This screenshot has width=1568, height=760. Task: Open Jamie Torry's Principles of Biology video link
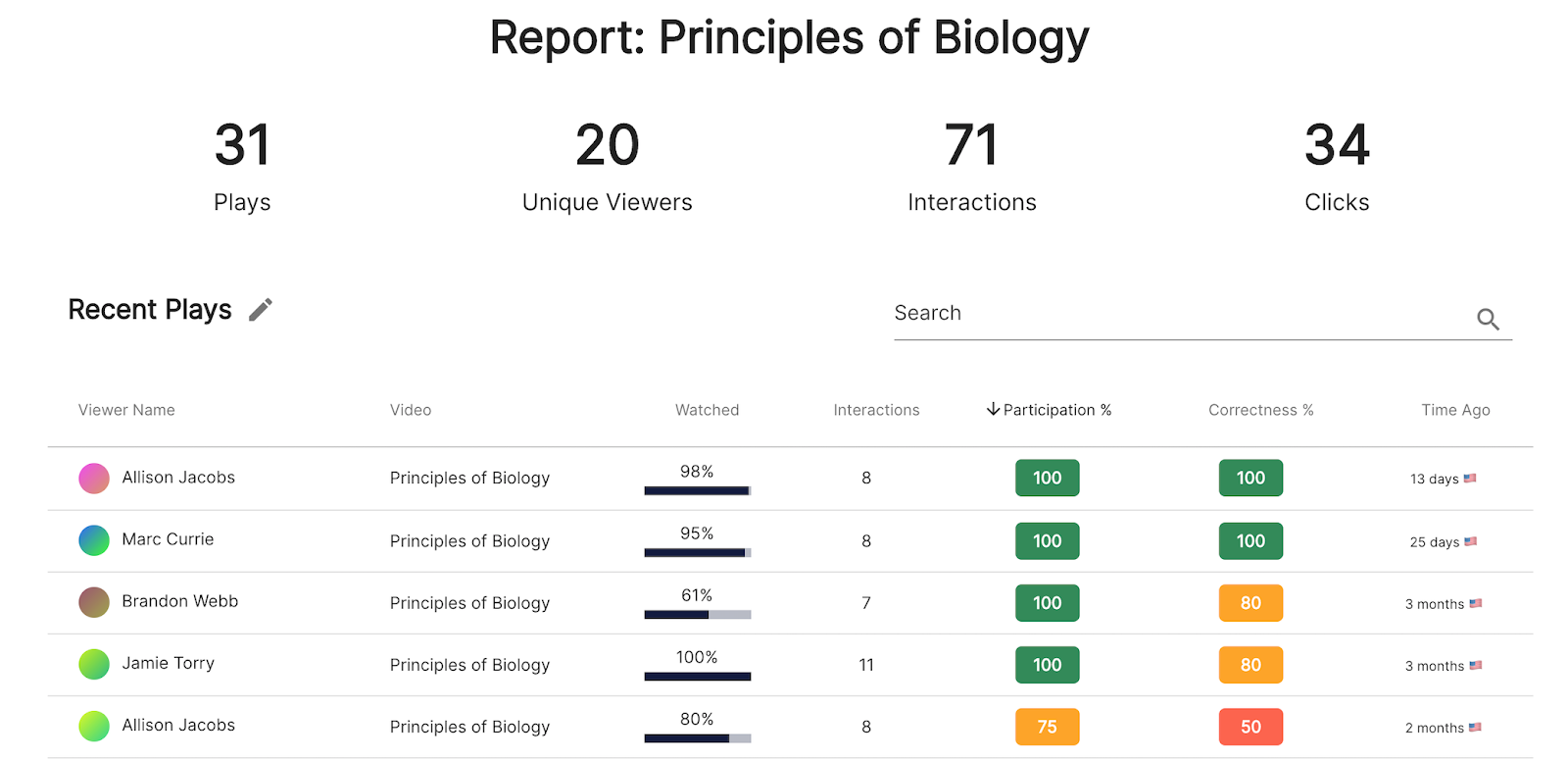click(469, 665)
